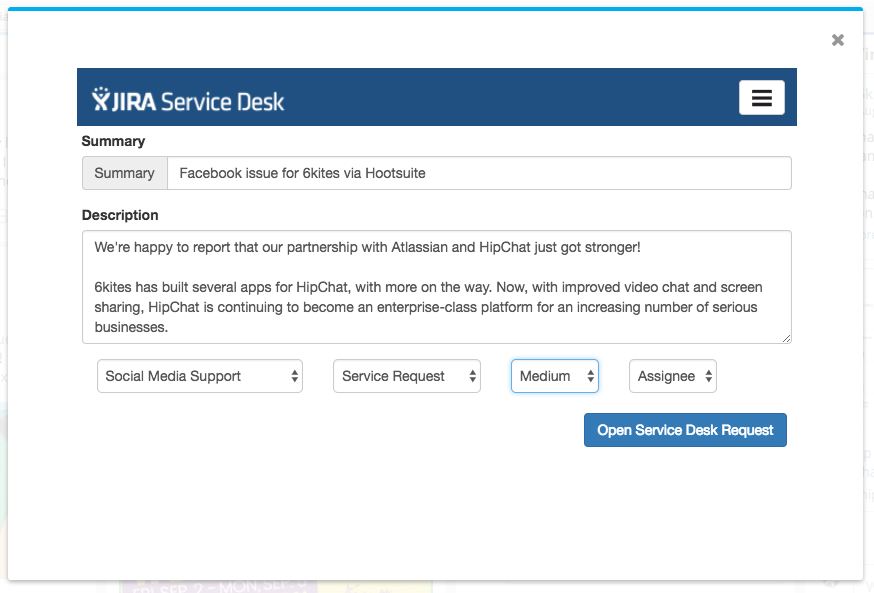Screen dimensions: 874x593
Task: Open the hamburger menu in JIRA header
Action: click(761, 98)
